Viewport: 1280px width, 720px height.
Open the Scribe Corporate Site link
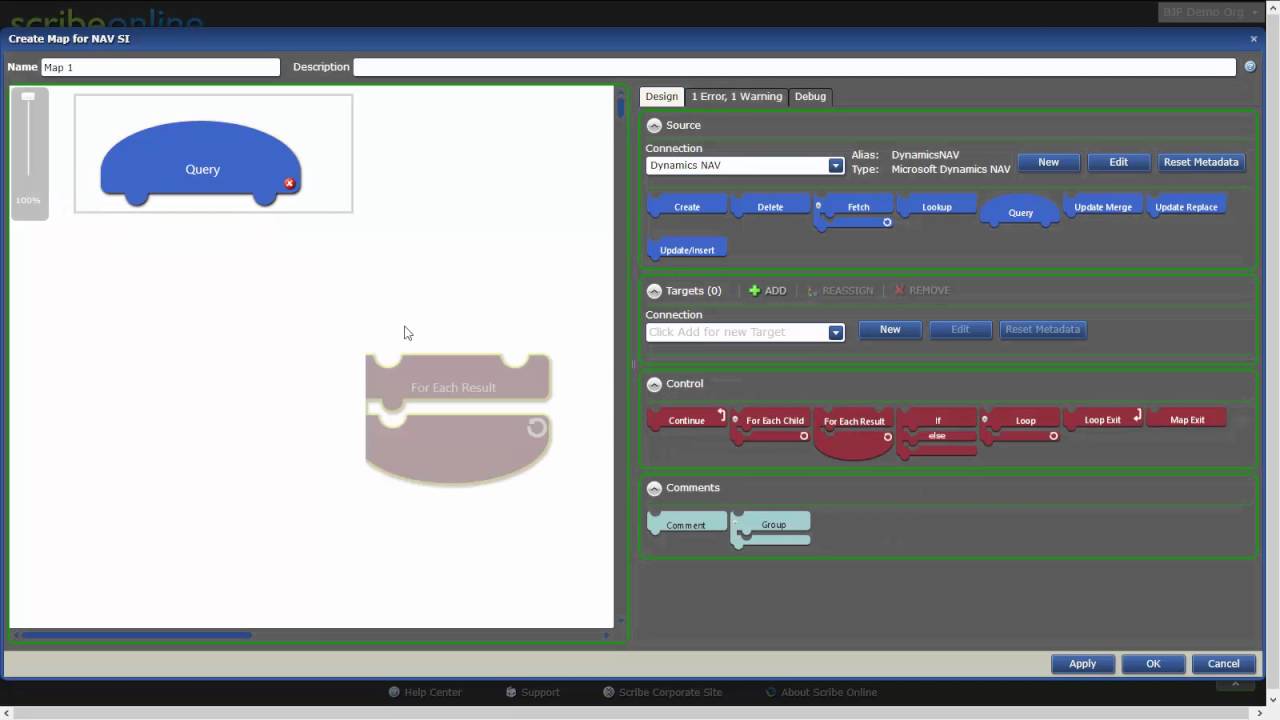pos(663,692)
